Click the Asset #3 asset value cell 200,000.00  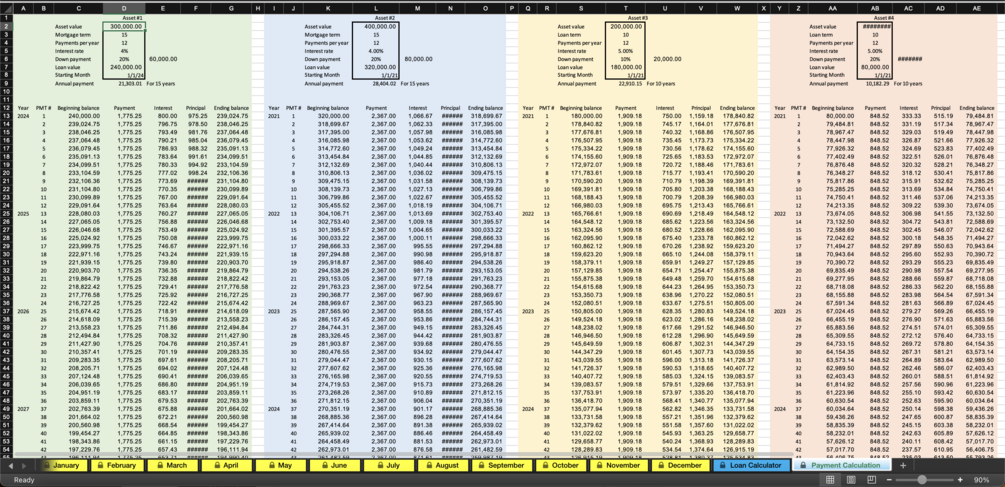pyautogui.click(x=625, y=27)
